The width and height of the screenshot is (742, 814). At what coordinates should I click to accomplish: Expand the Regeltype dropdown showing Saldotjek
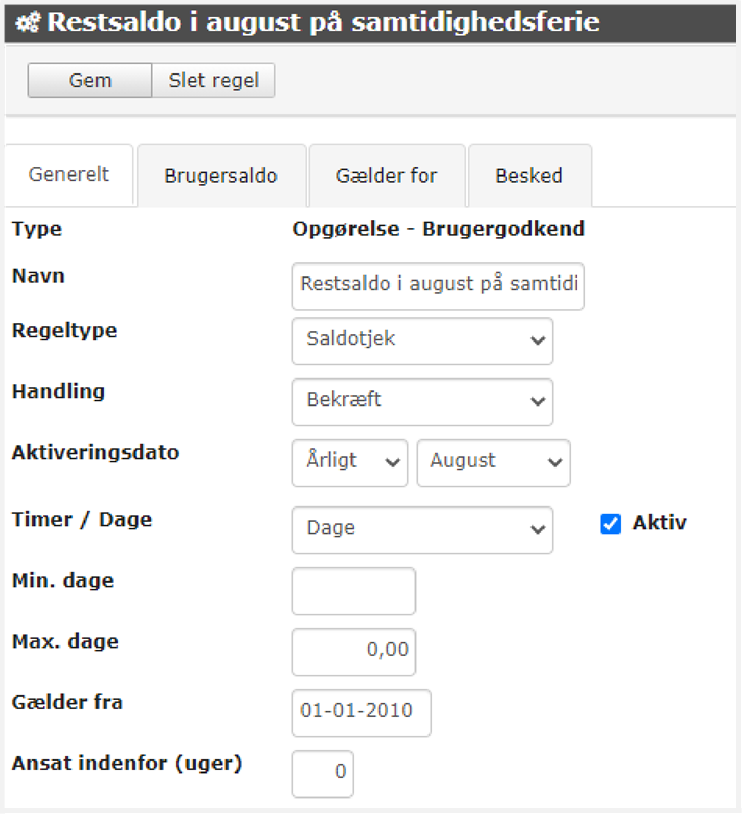click(x=422, y=340)
